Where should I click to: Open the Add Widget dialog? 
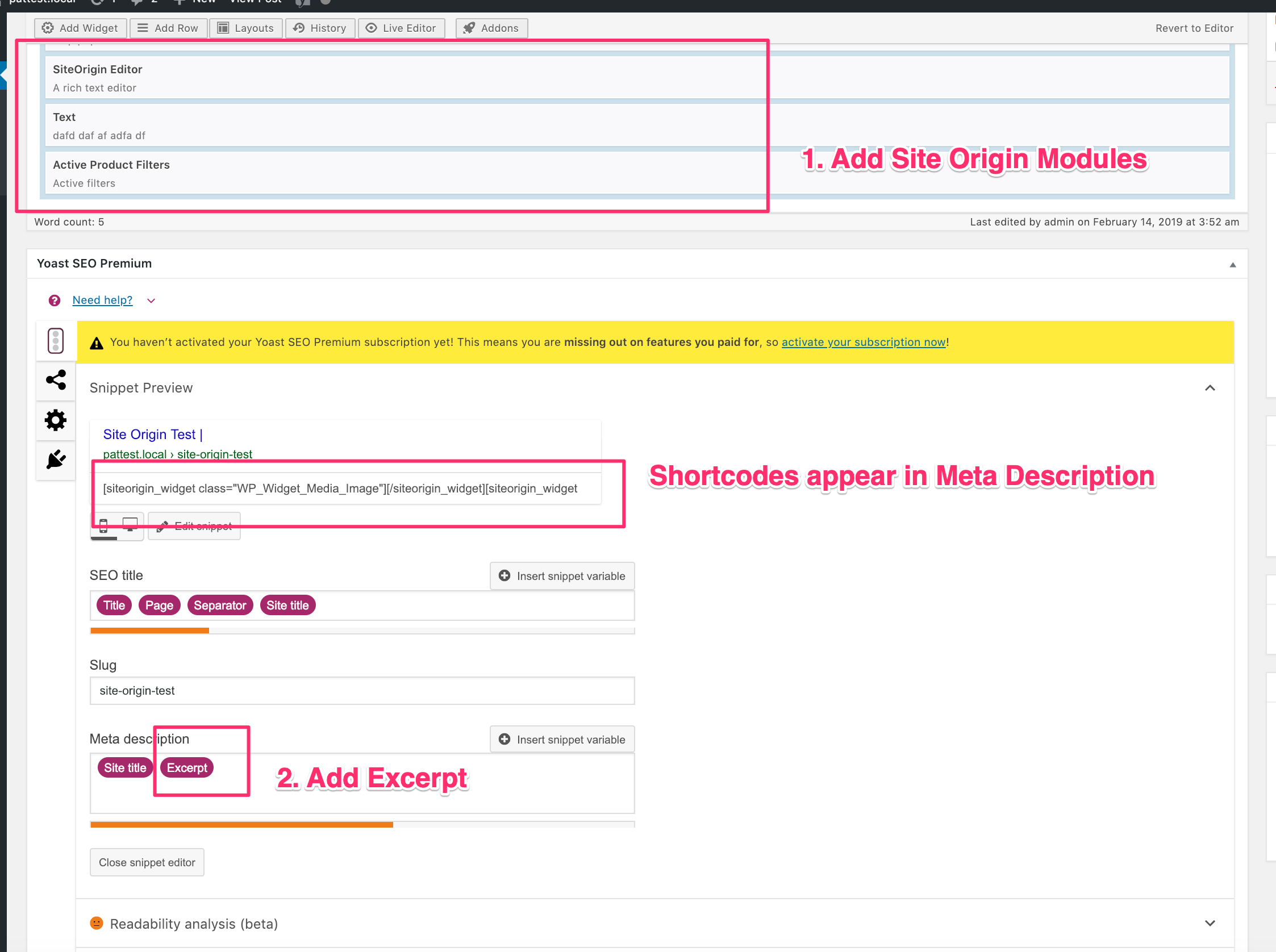80,28
